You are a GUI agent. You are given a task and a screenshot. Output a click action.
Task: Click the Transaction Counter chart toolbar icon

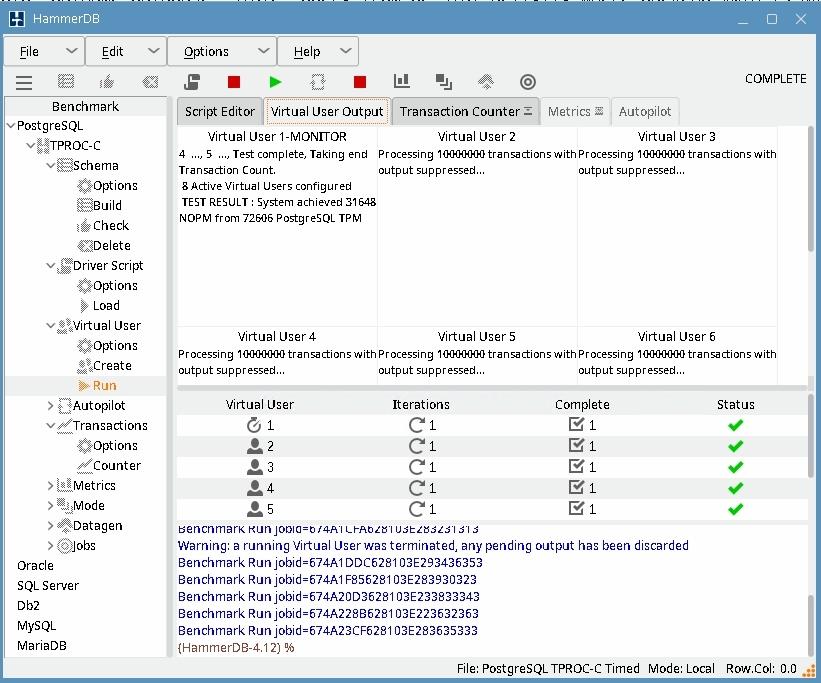[x=402, y=82]
